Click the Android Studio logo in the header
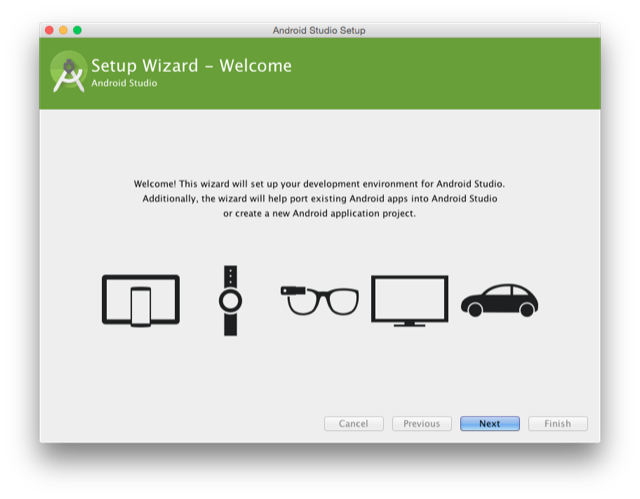640x499 pixels. coord(69,72)
